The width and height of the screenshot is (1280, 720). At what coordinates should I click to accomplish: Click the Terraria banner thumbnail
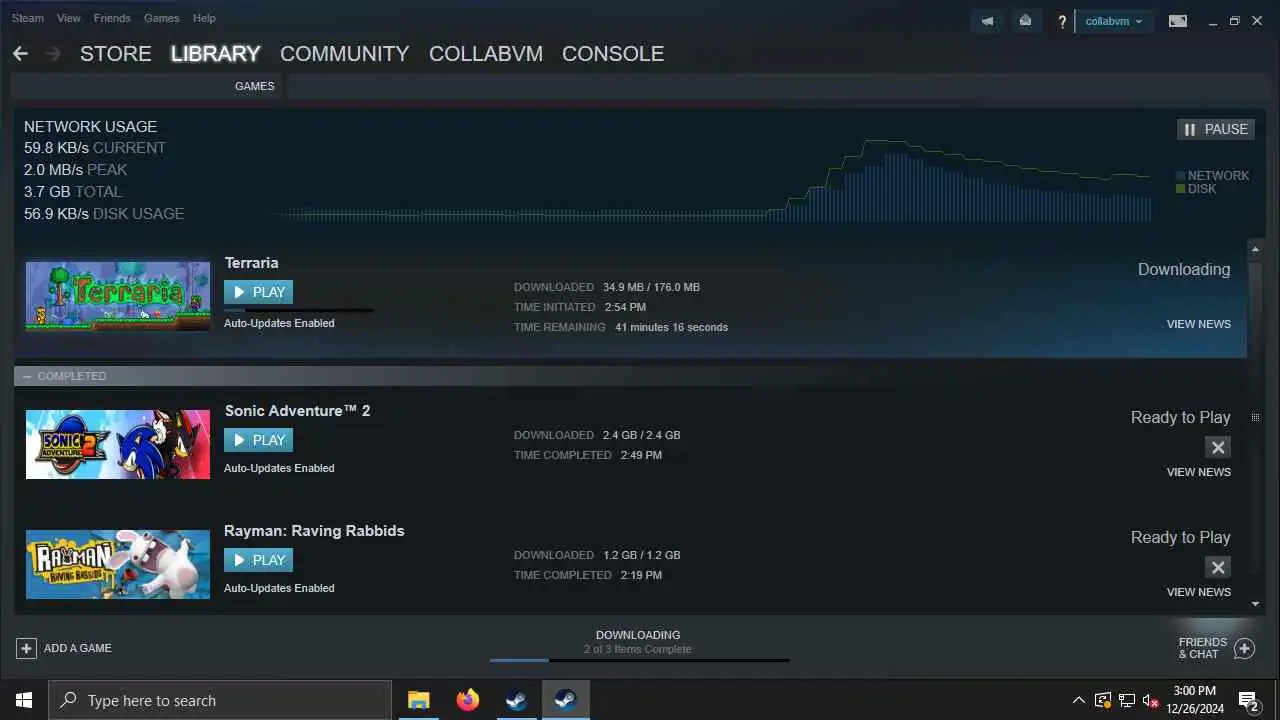[118, 296]
